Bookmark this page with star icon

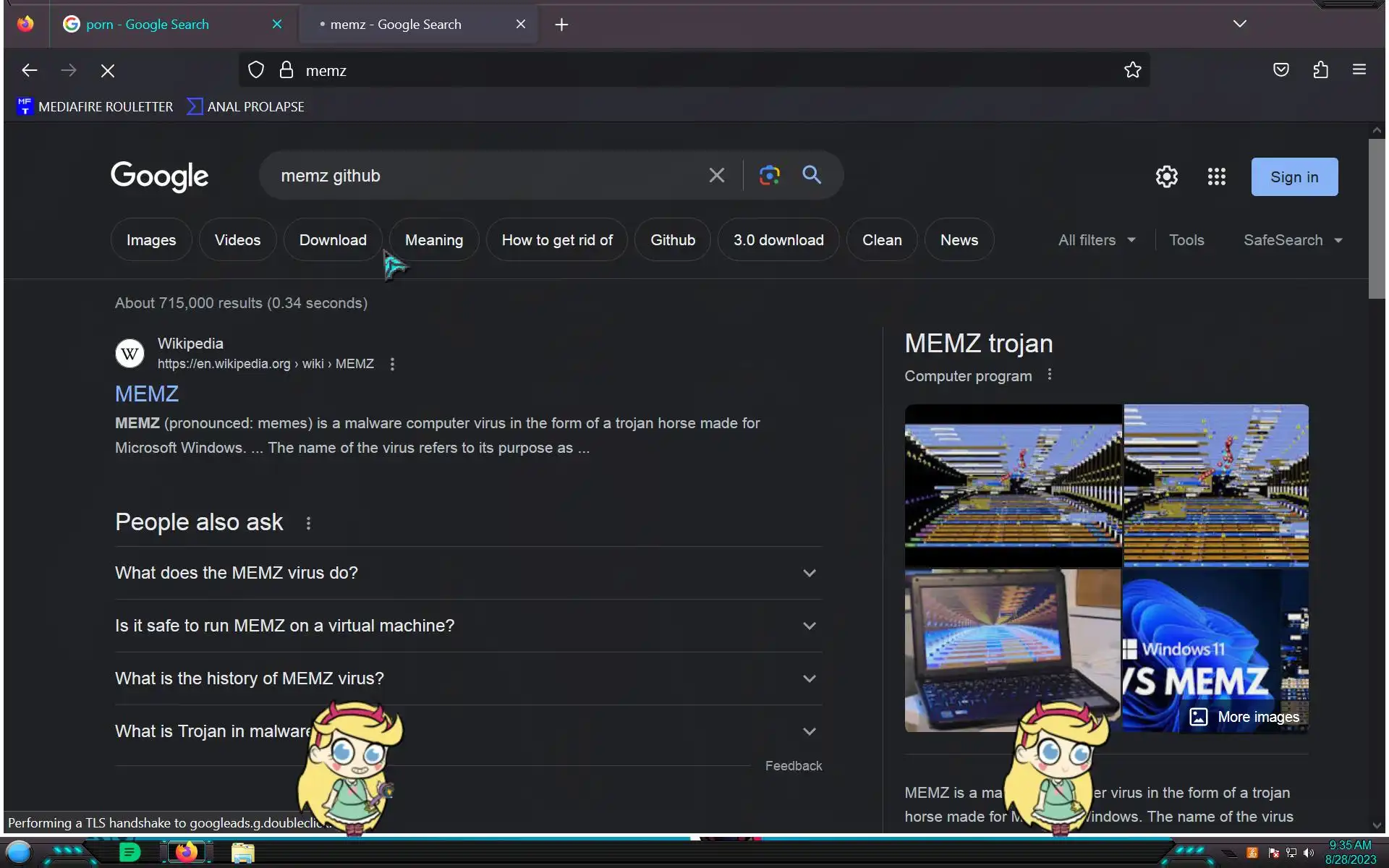pyautogui.click(x=1132, y=70)
